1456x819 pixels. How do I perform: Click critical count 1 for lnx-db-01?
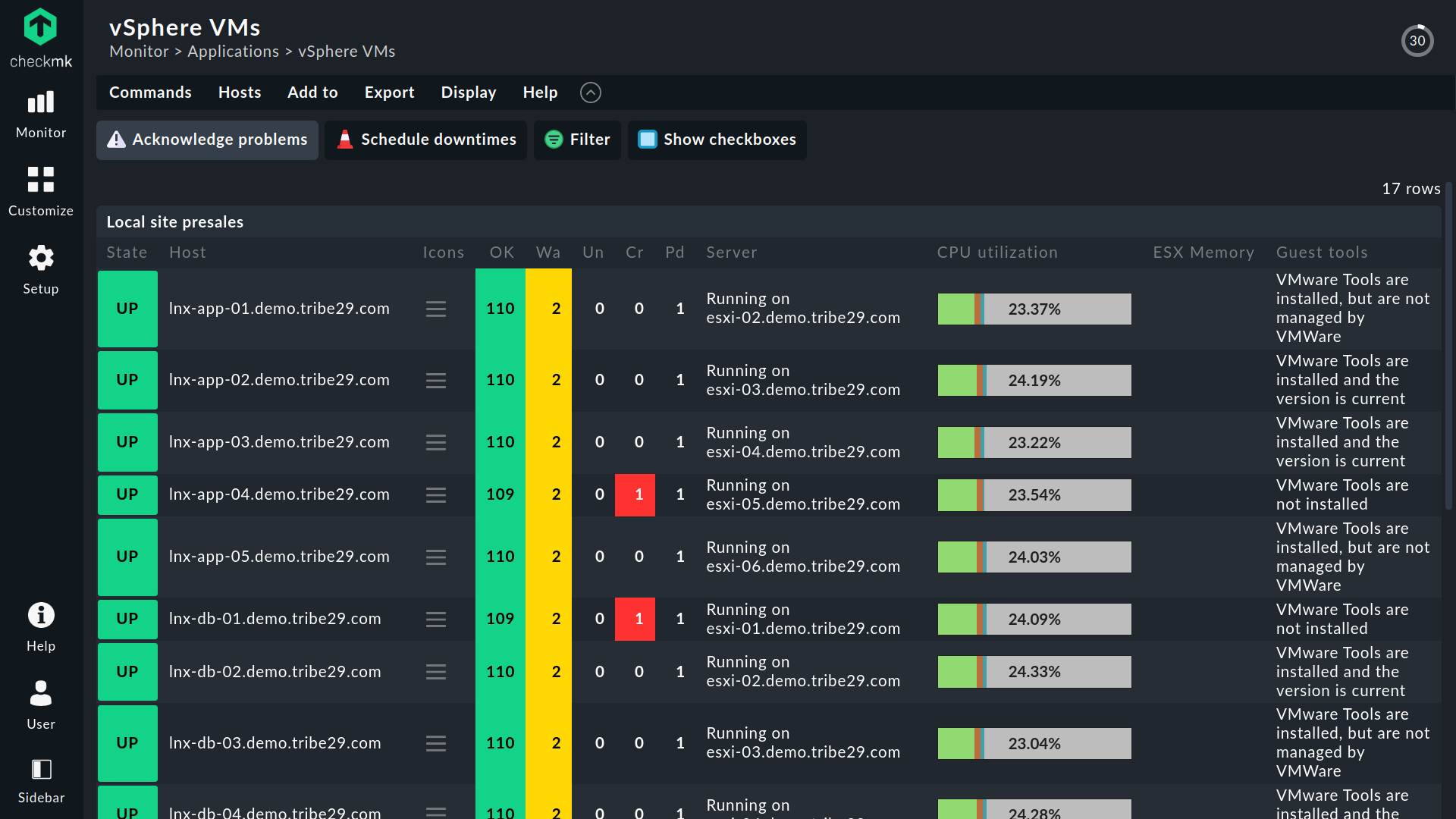pos(635,620)
